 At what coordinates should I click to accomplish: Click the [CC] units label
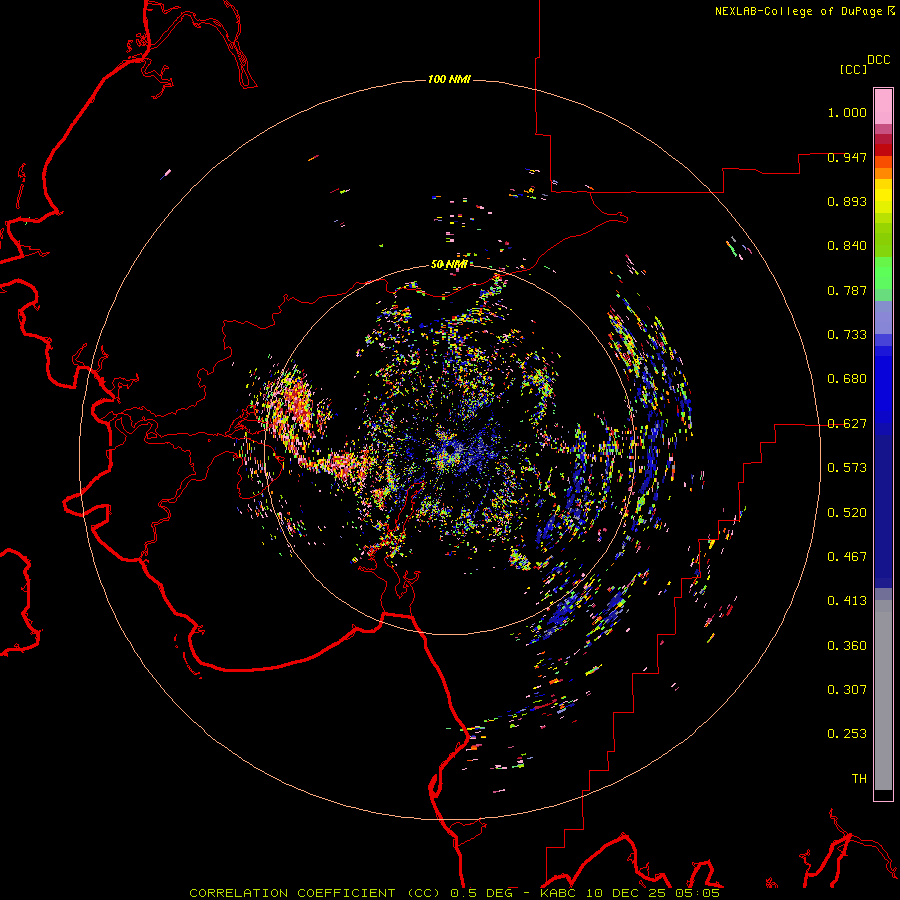point(853,69)
